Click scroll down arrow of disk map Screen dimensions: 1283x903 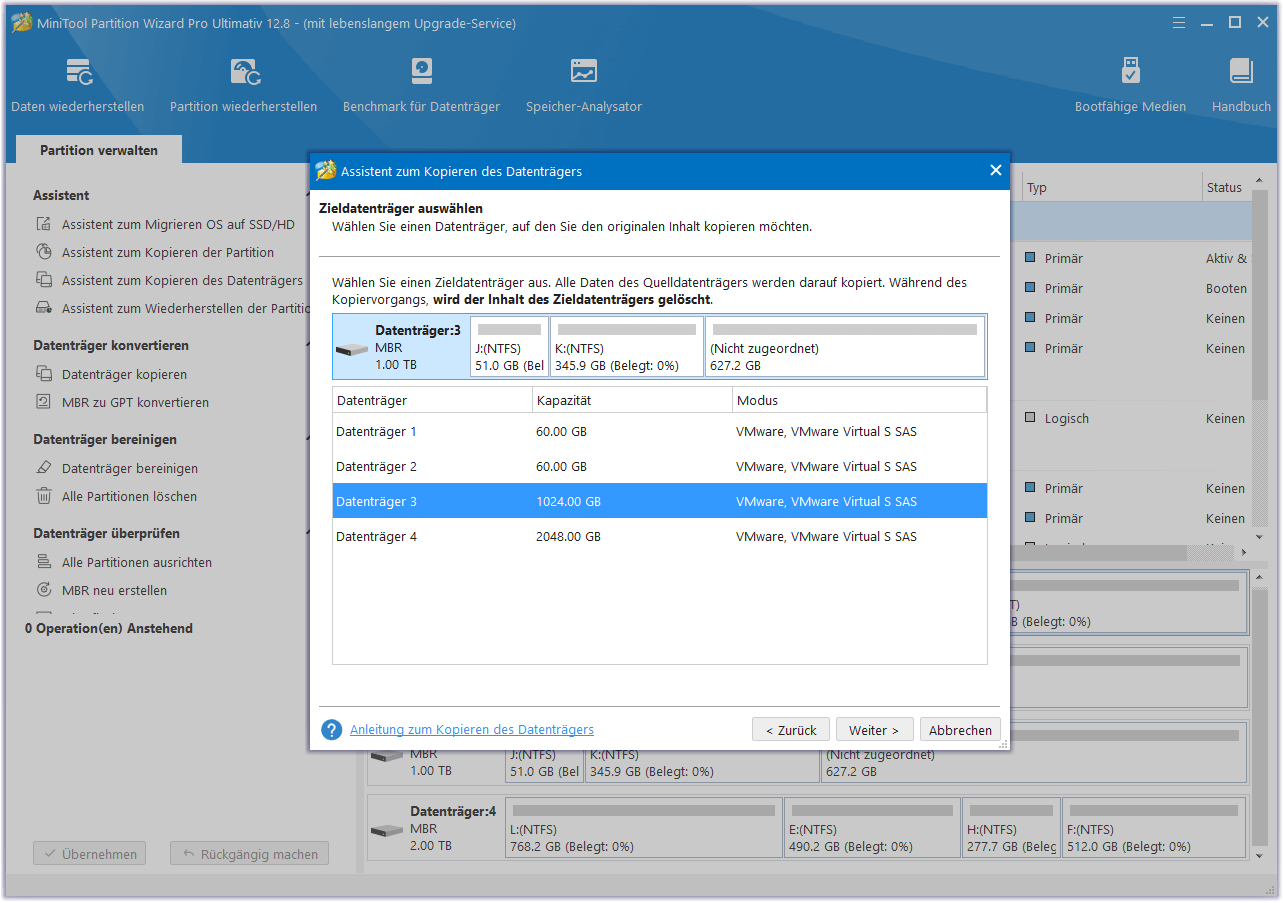coord(1259,856)
